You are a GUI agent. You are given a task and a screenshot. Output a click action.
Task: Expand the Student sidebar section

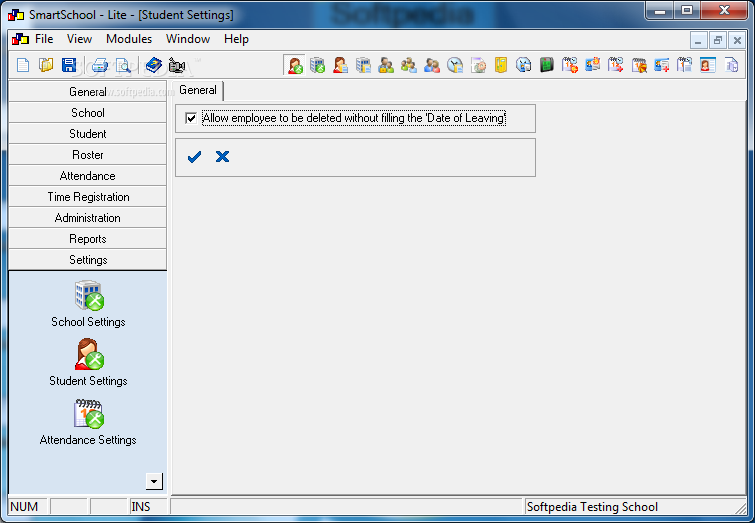88,134
